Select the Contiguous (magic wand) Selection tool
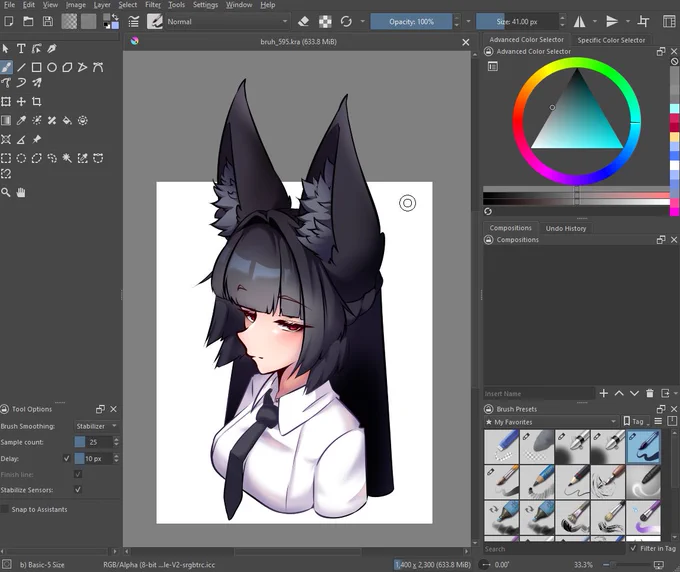 (x=67, y=158)
